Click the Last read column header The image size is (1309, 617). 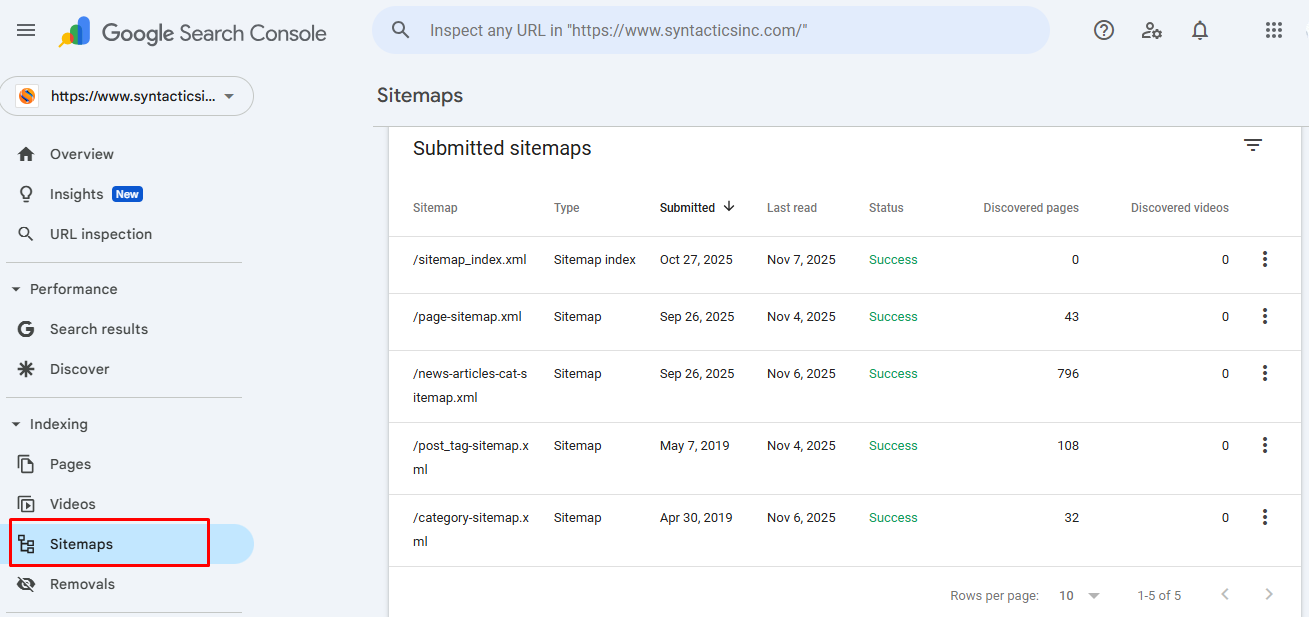click(x=792, y=208)
